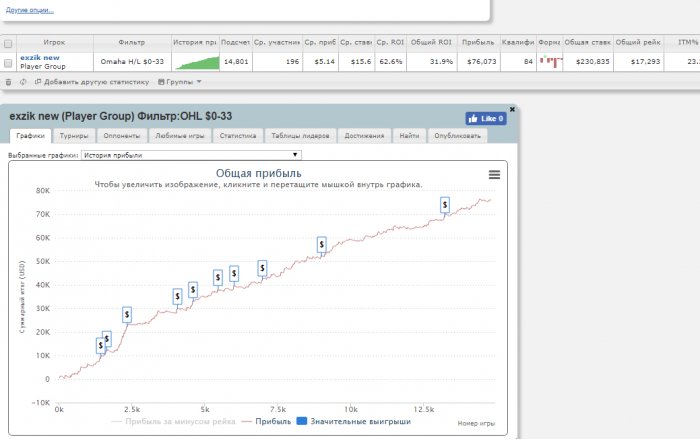The image size is (700, 439).
Task: Toggle Значительные выигрыши legend swatch
Action: [302, 421]
